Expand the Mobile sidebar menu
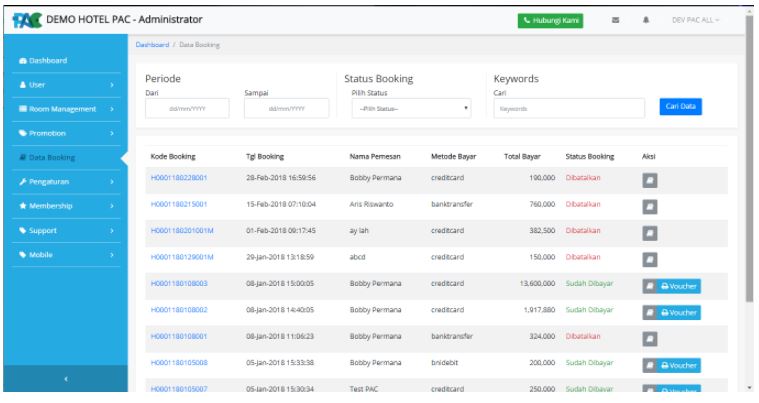Viewport: 759px width, 403px height. coord(66,255)
